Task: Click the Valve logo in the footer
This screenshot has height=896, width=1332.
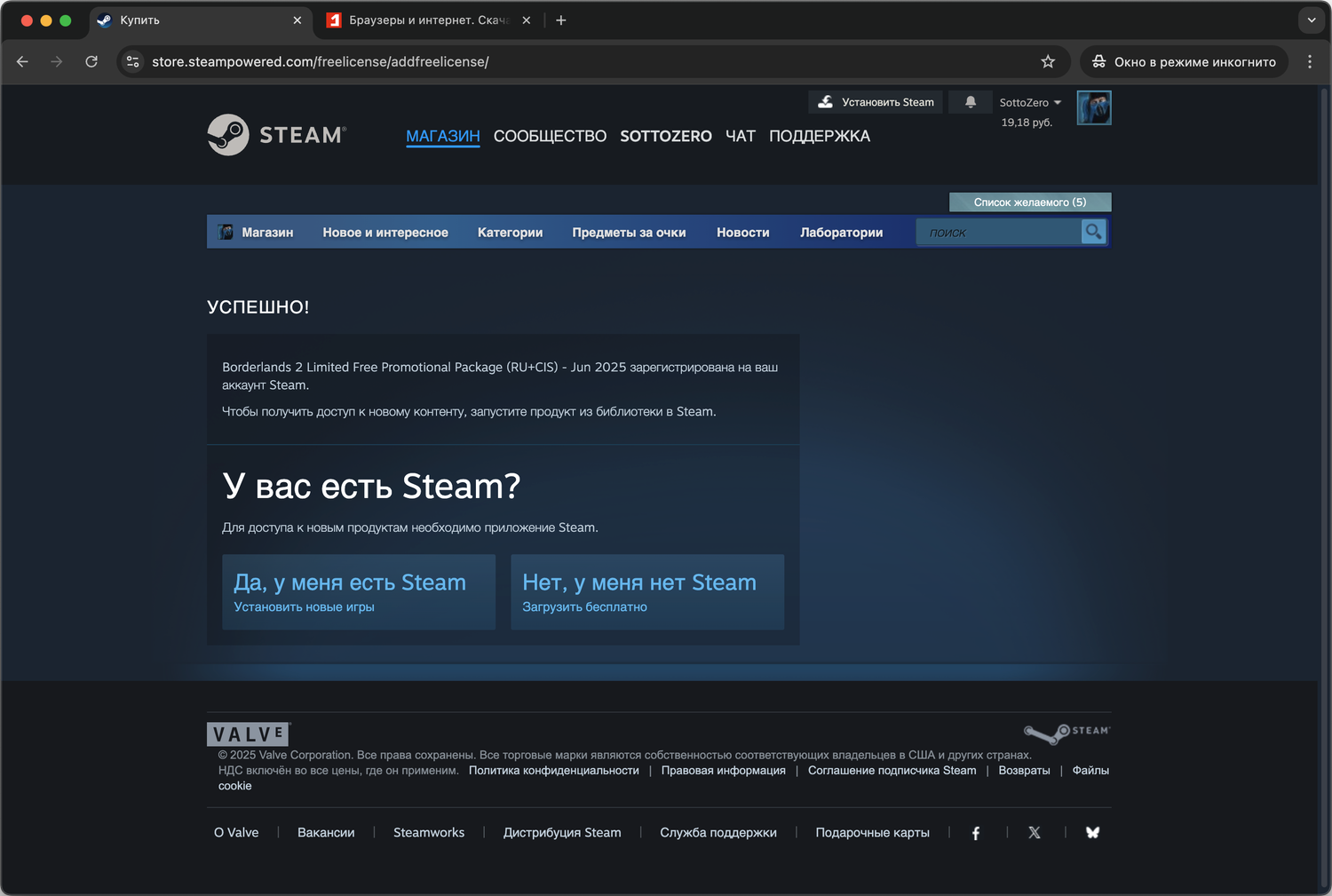Action: click(249, 733)
